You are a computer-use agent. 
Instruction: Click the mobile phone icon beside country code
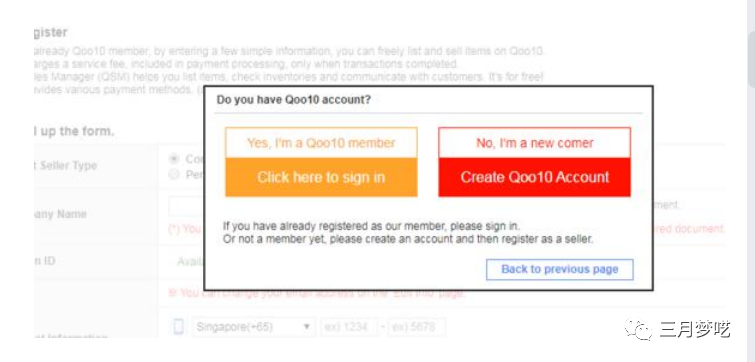(x=178, y=327)
